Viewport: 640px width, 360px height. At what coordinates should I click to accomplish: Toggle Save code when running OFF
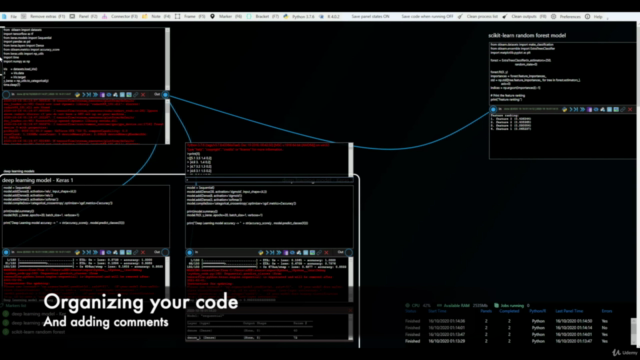click(427, 16)
